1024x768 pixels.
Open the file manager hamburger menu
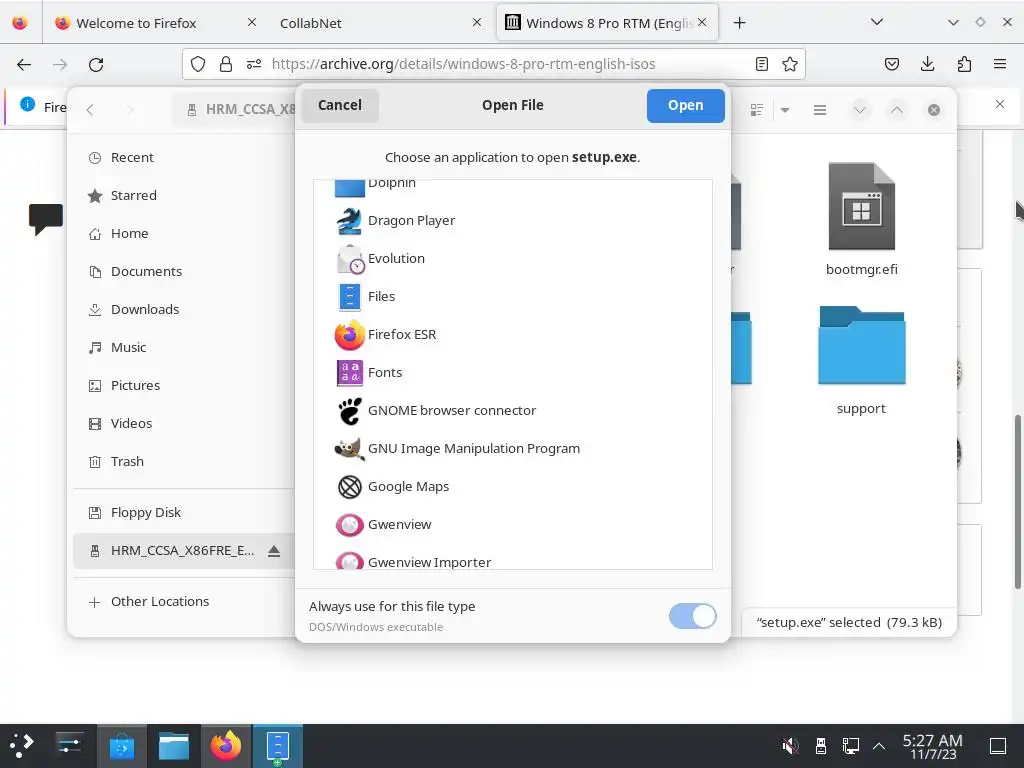(x=820, y=110)
